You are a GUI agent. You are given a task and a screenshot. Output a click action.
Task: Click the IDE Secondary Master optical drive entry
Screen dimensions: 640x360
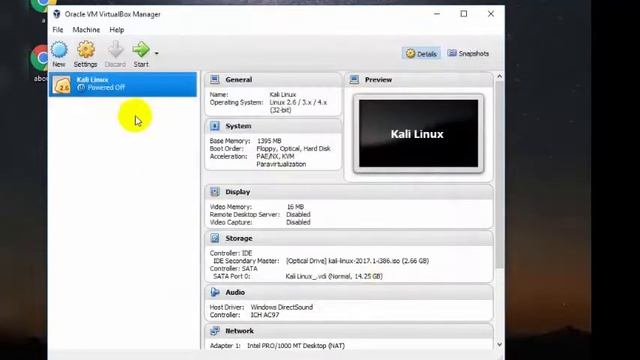357,261
